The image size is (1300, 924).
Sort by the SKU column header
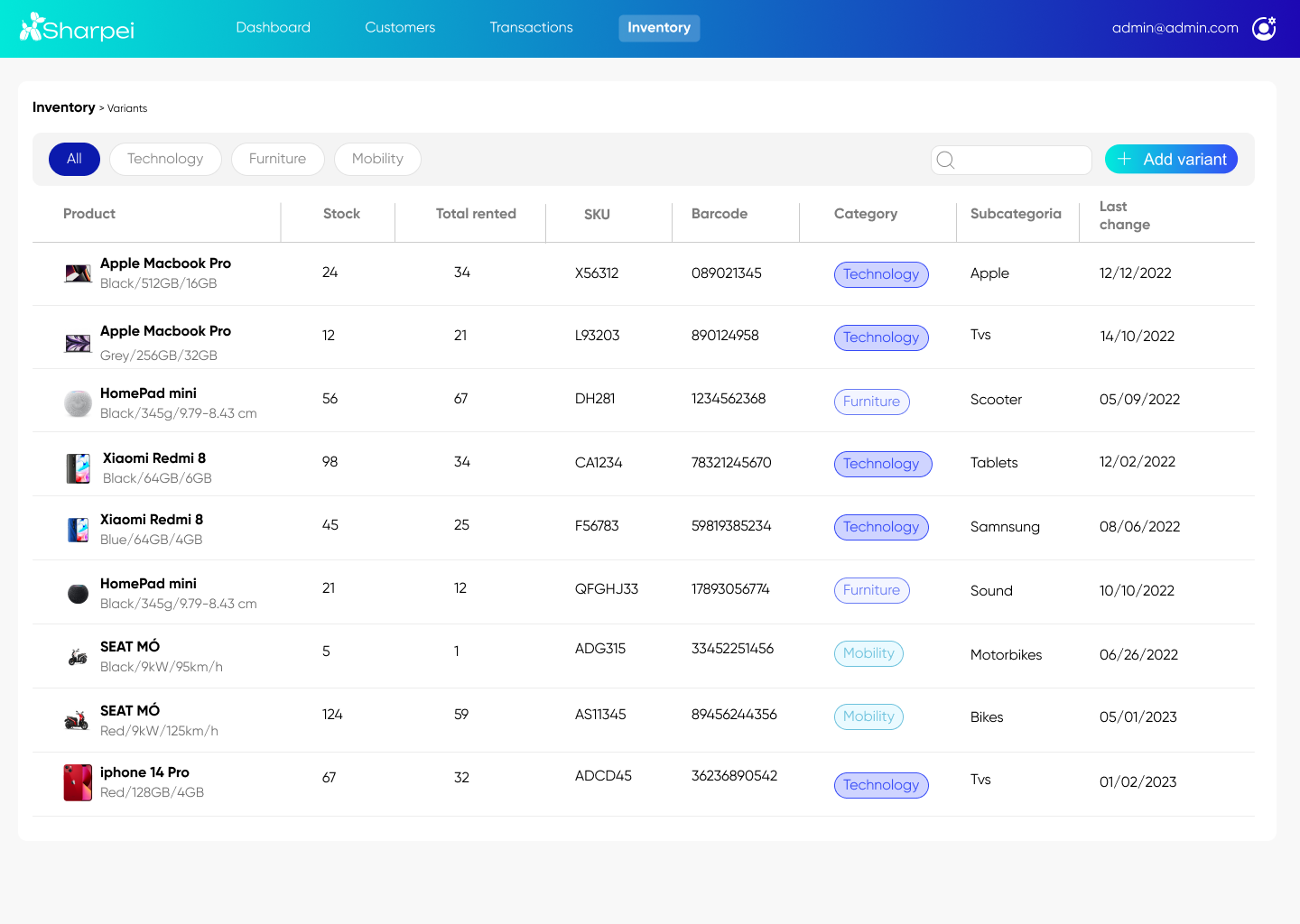coord(597,215)
